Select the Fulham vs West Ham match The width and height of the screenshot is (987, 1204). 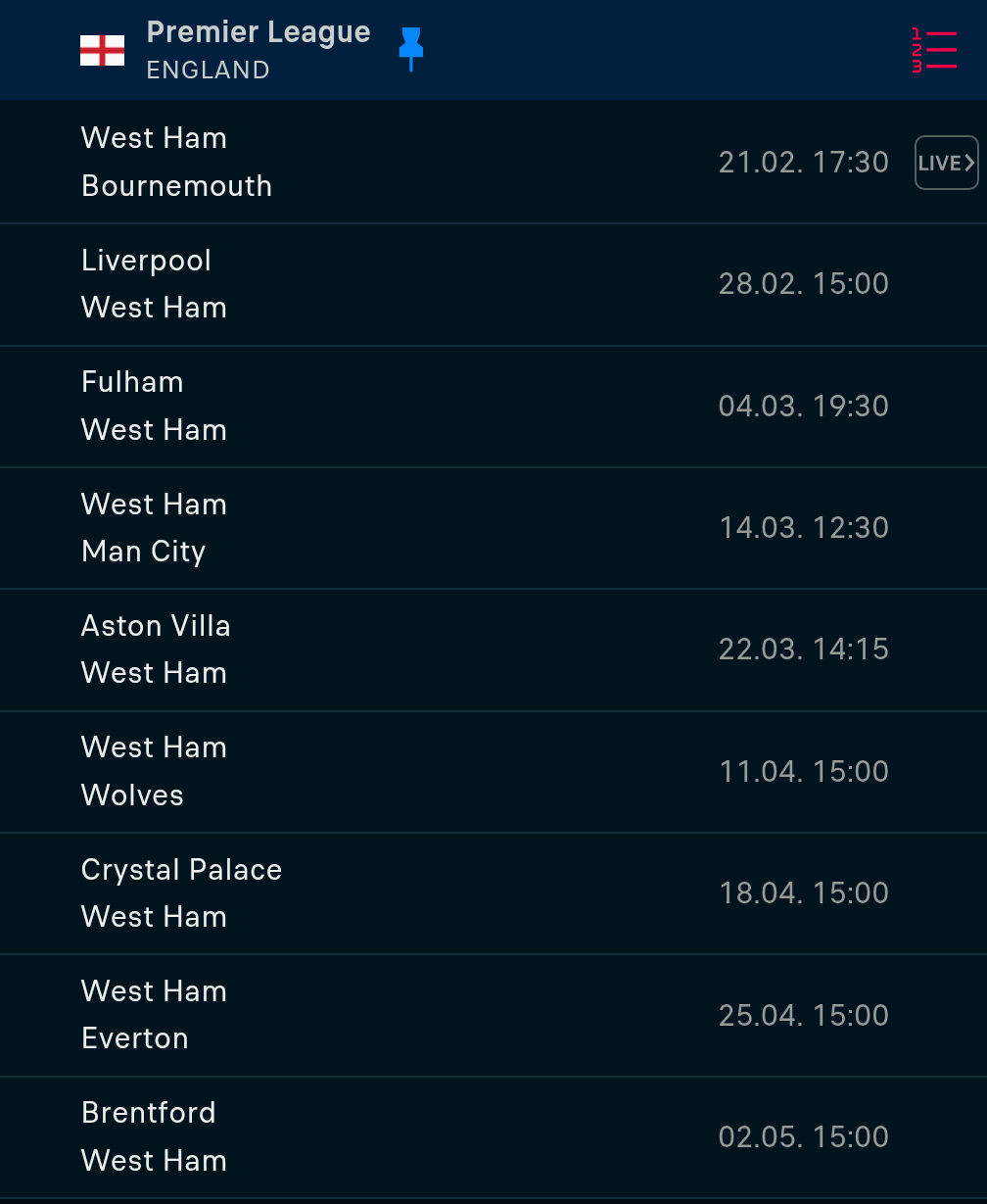pos(493,406)
